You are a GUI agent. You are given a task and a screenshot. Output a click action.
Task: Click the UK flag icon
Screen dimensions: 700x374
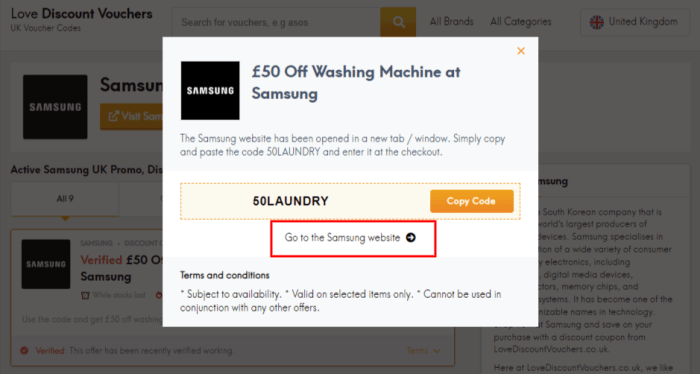[596, 22]
